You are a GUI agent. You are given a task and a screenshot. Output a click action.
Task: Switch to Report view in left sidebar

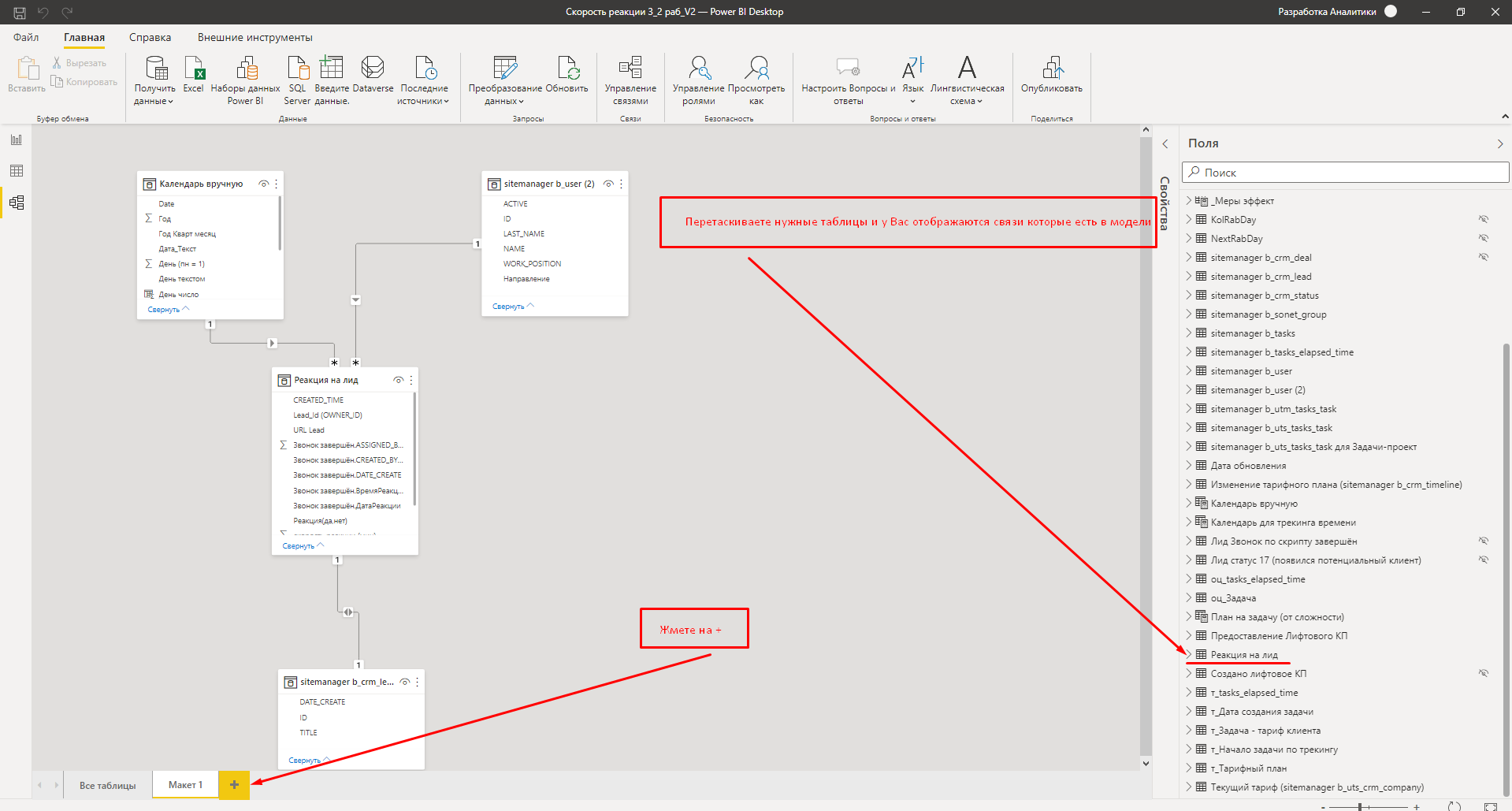pyautogui.click(x=17, y=140)
